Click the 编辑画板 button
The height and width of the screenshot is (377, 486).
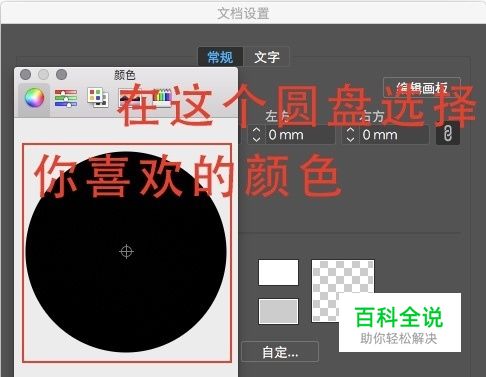point(422,87)
